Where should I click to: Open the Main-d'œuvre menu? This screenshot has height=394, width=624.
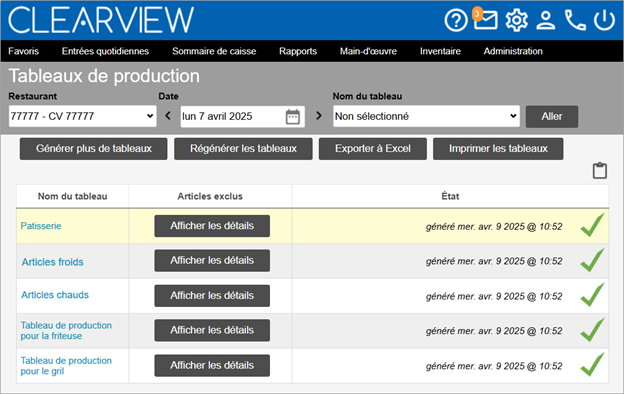(x=368, y=51)
